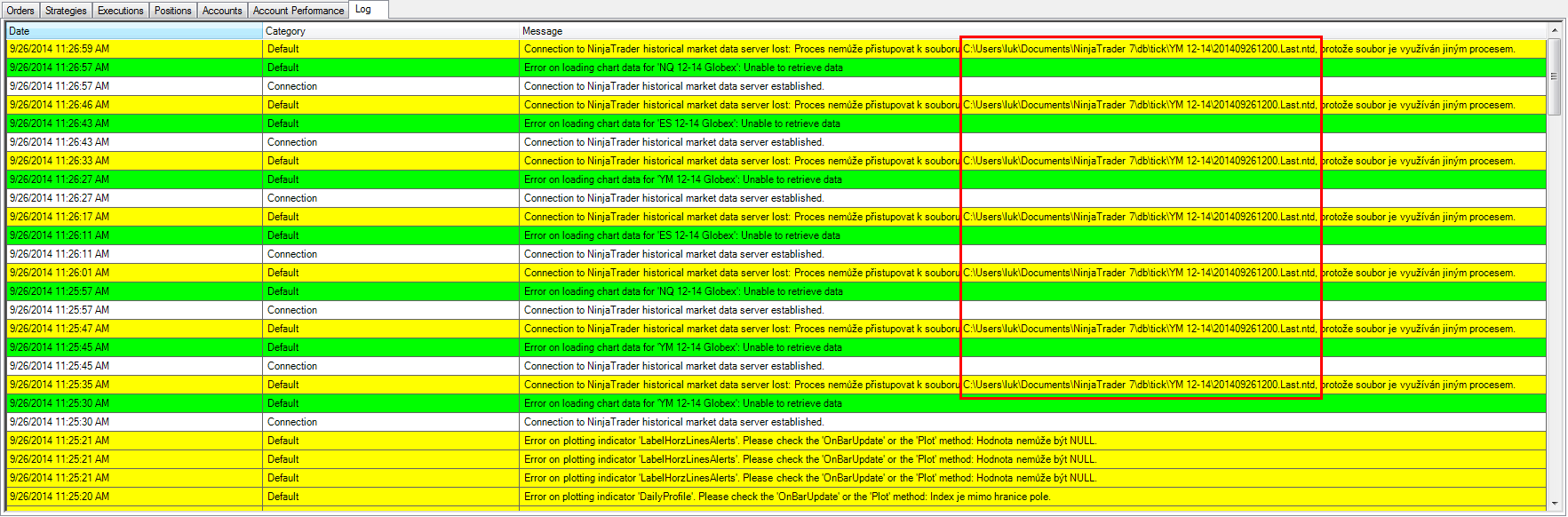Screen dimensions: 1568x517
Task: Select the 'YM 12-14 Globex' error at 11:25:30 AM
Action: pyautogui.click(x=1032, y=403)
